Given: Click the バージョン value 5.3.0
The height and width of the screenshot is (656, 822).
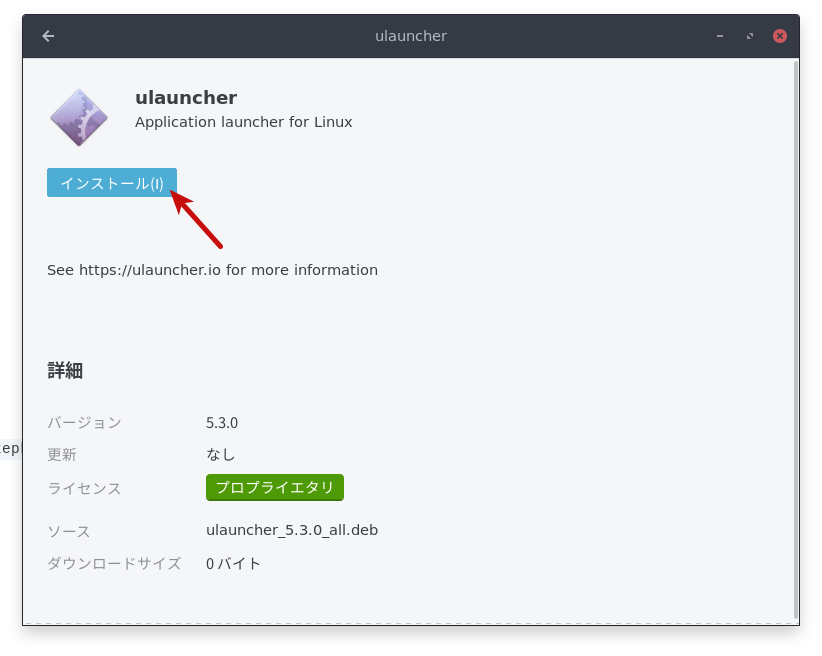Looking at the screenshot, I should pyautogui.click(x=222, y=422).
